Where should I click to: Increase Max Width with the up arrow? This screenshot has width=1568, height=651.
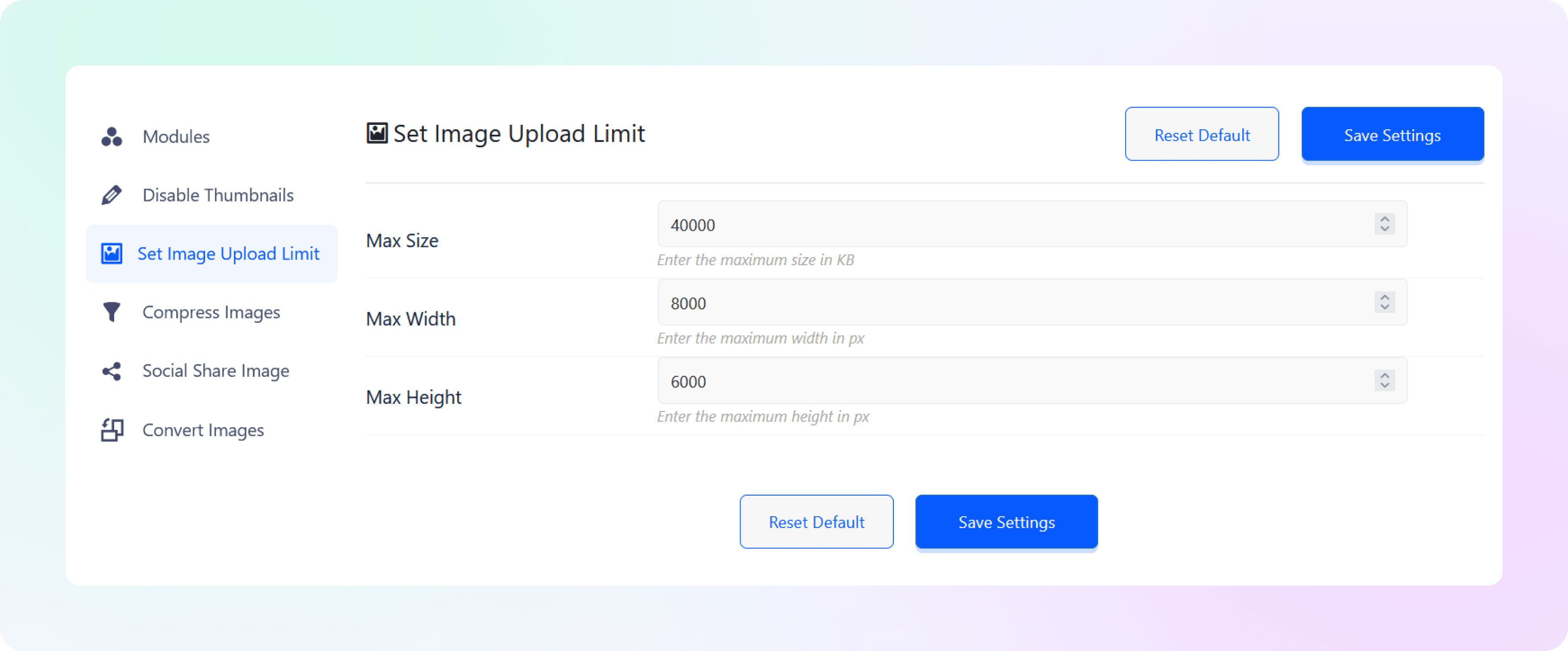pos(1384,298)
